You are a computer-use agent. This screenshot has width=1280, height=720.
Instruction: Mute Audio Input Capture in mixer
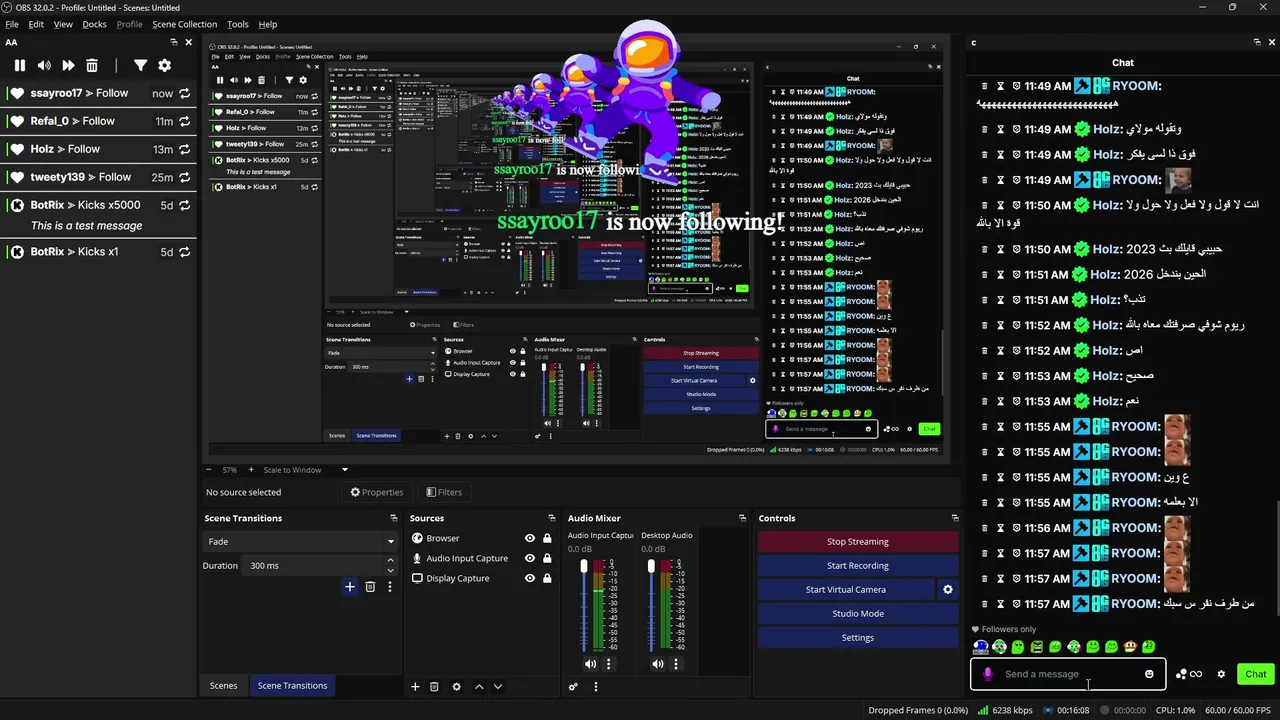(590, 664)
